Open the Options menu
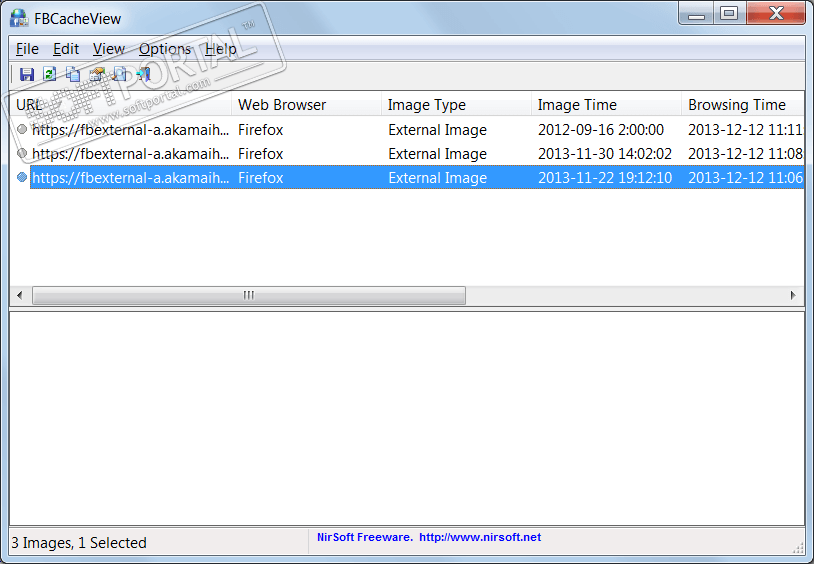The height and width of the screenshot is (564, 814). [x=165, y=49]
